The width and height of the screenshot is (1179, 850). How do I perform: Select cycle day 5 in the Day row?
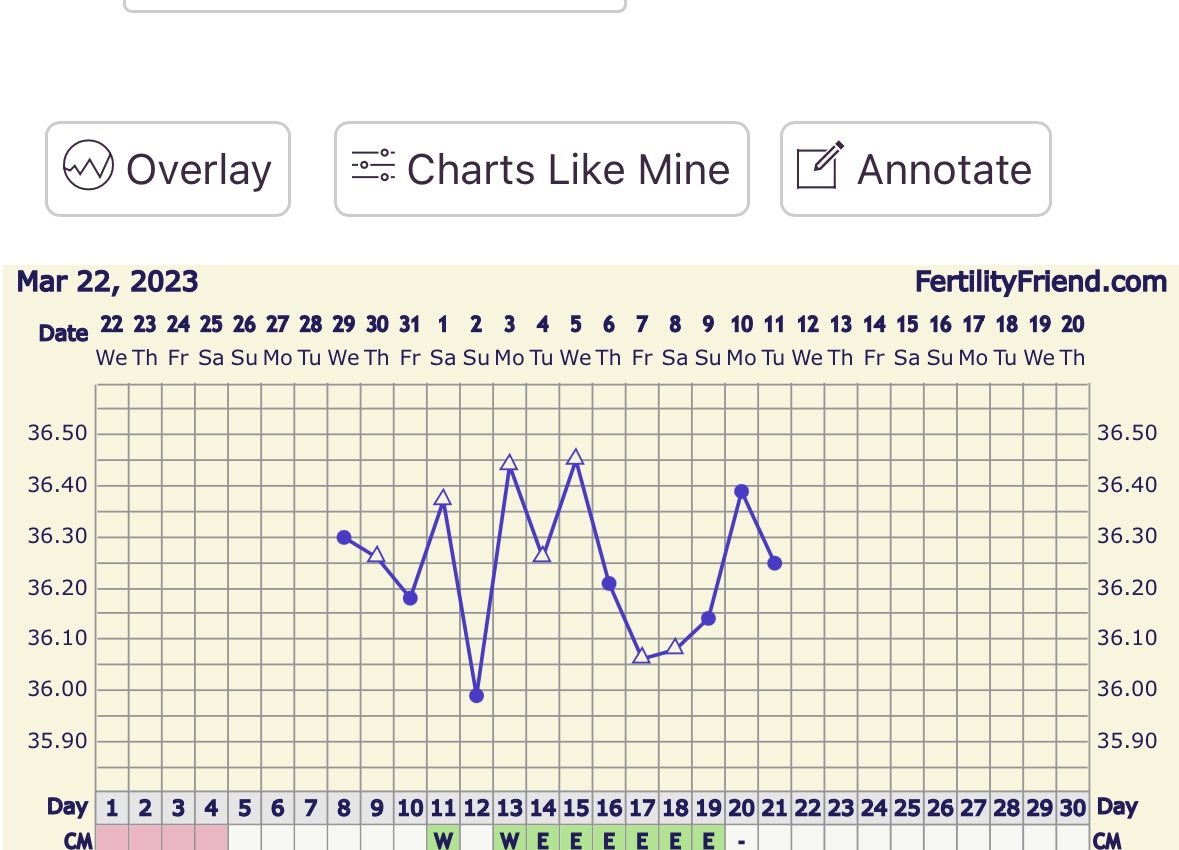(x=244, y=808)
